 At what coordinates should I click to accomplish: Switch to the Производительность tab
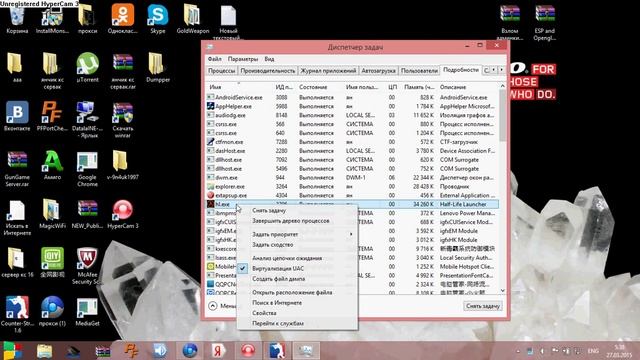point(268,71)
